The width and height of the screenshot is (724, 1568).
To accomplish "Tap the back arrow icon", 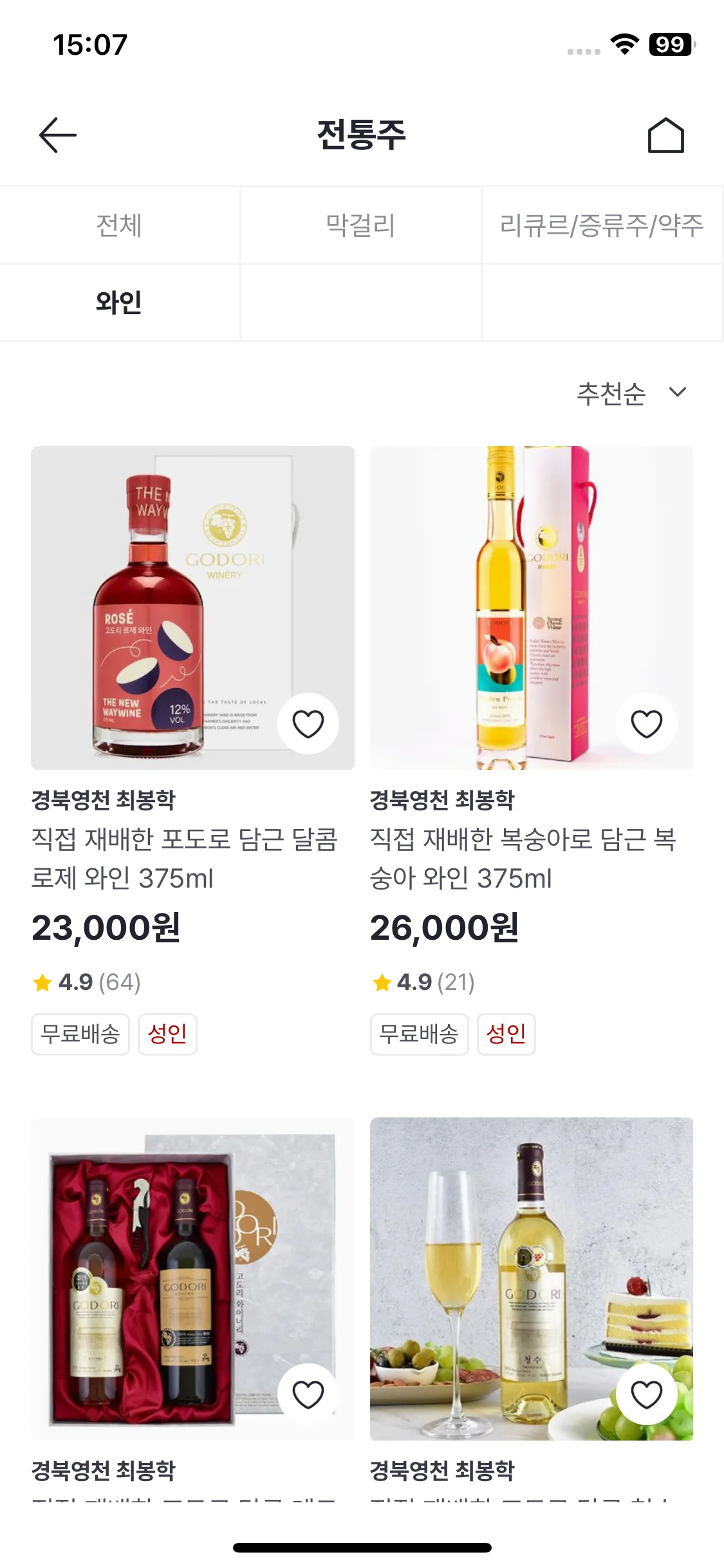I will [58, 135].
